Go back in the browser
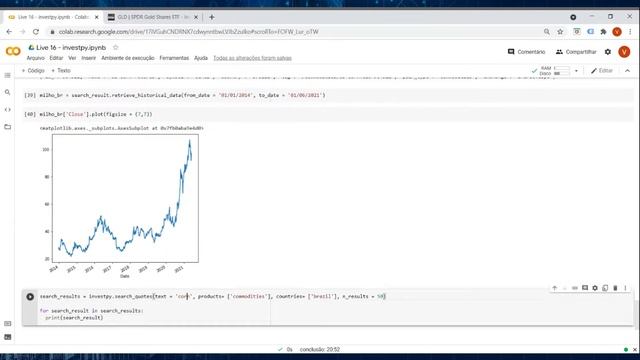 9,32
